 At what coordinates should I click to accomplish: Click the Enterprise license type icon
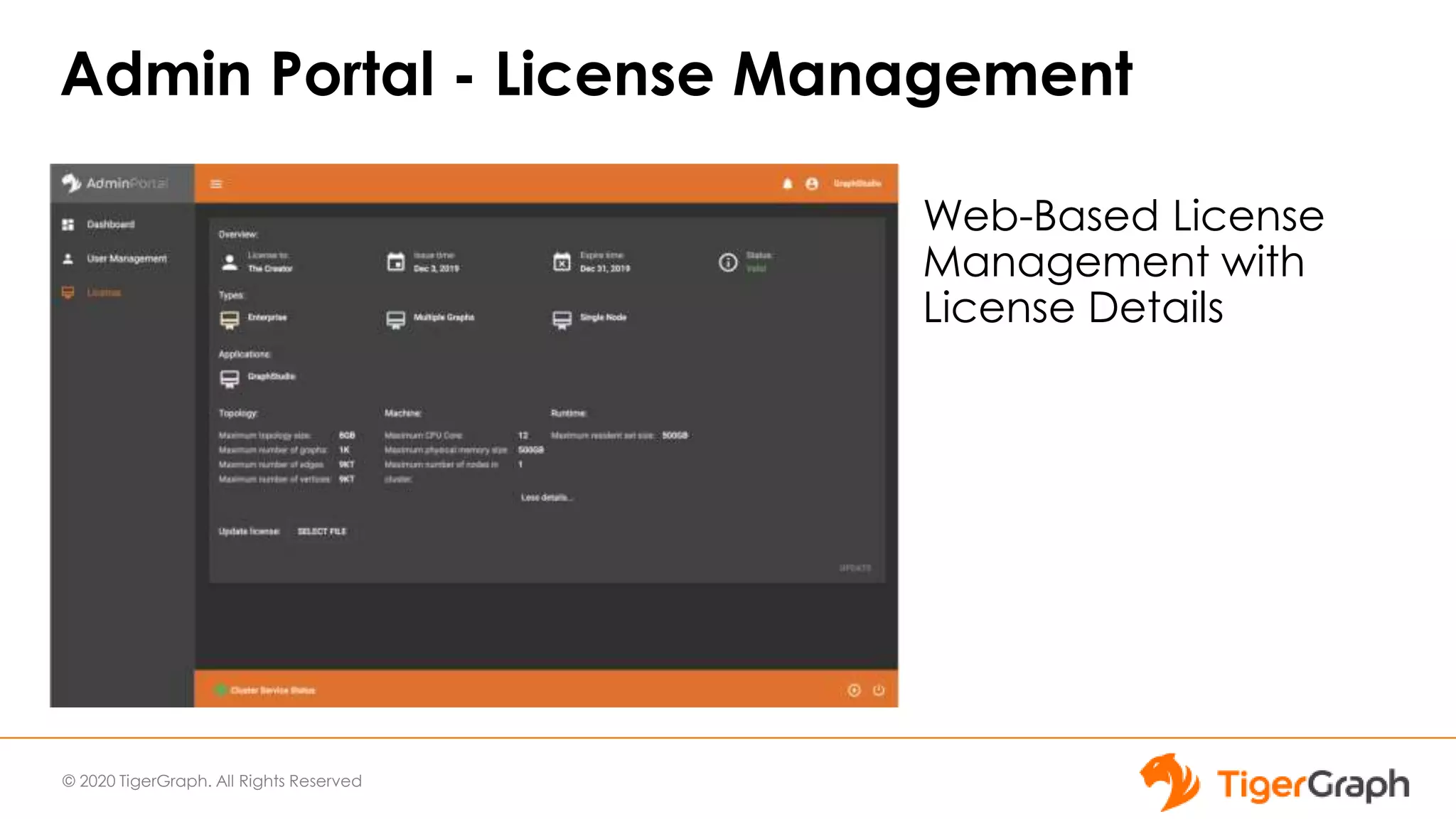pos(230,321)
